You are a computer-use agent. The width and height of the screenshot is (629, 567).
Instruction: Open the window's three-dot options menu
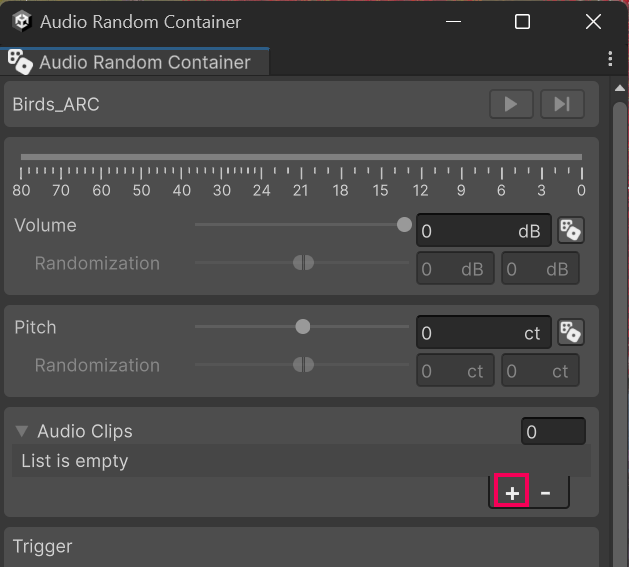[610, 60]
